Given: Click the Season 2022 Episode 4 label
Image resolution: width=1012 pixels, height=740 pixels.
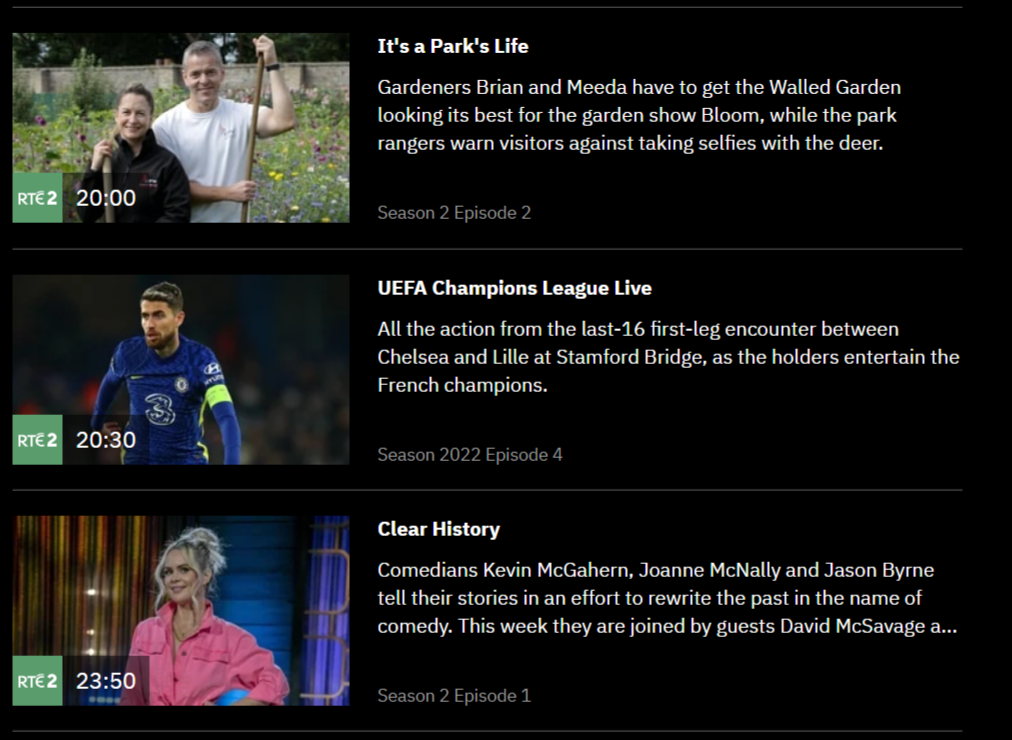Looking at the screenshot, I should tap(470, 455).
